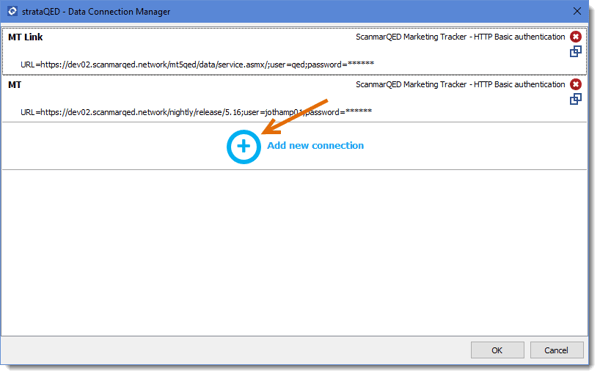Image resolution: width=600 pixels, height=376 pixels.
Task: Delete the MT connection
Action: click(576, 84)
